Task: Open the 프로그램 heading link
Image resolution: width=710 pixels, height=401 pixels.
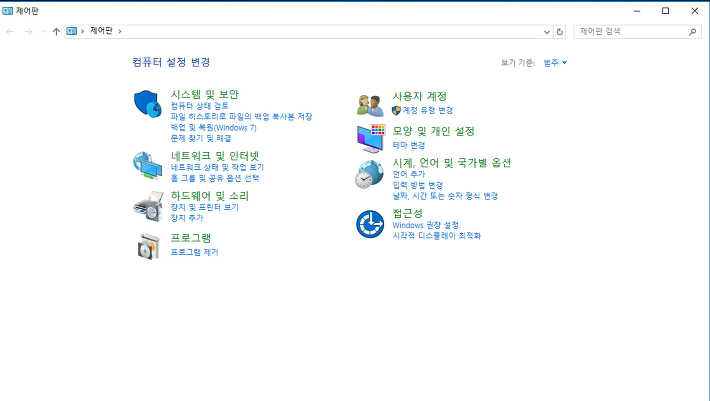Action: click(191, 238)
